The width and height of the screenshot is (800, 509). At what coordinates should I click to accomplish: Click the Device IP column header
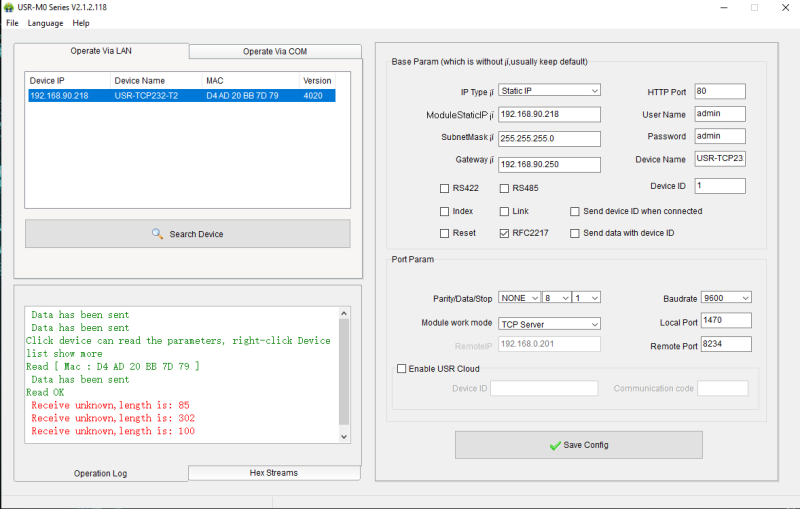68,81
